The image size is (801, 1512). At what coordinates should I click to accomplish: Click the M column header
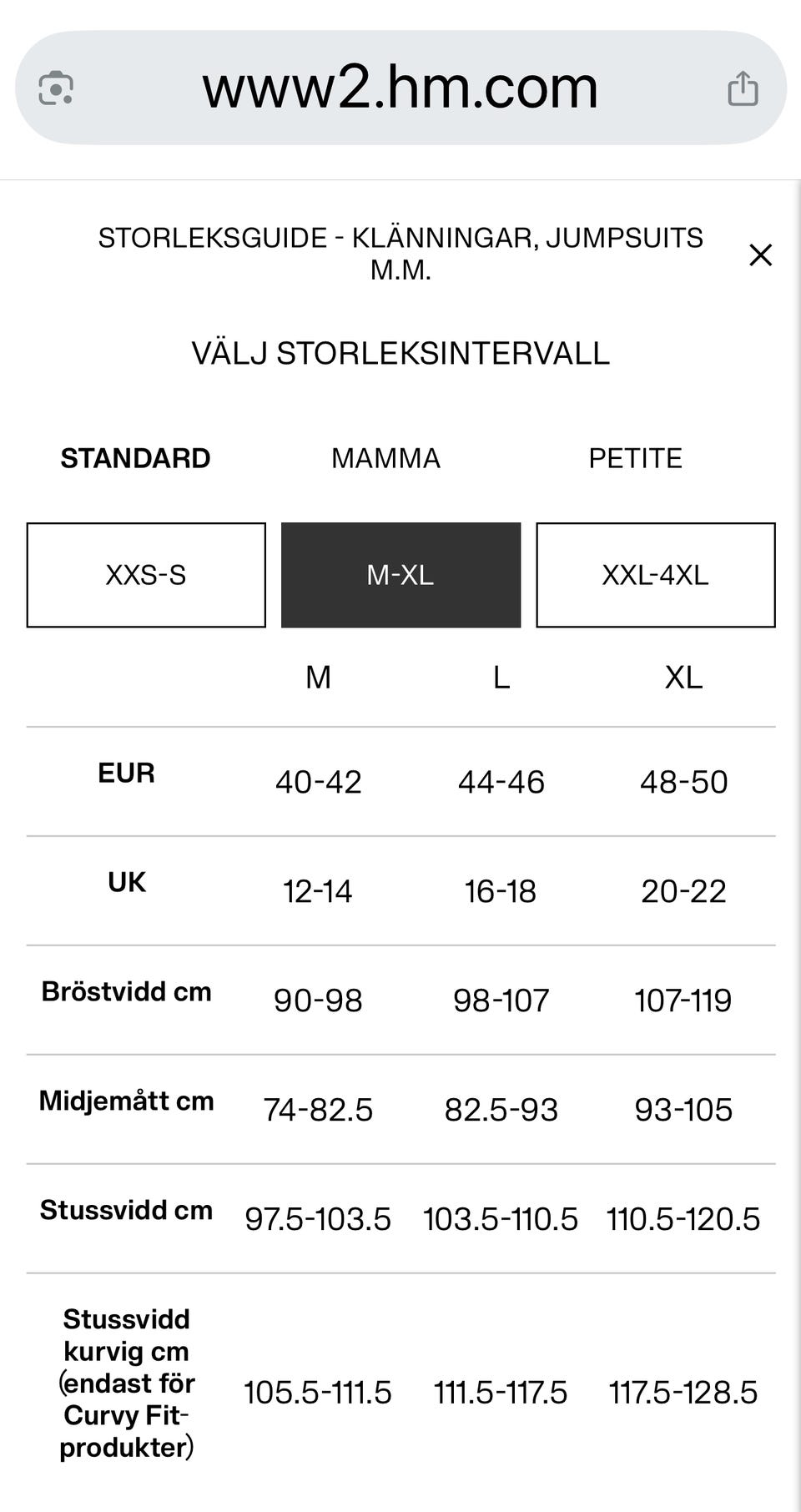point(318,678)
